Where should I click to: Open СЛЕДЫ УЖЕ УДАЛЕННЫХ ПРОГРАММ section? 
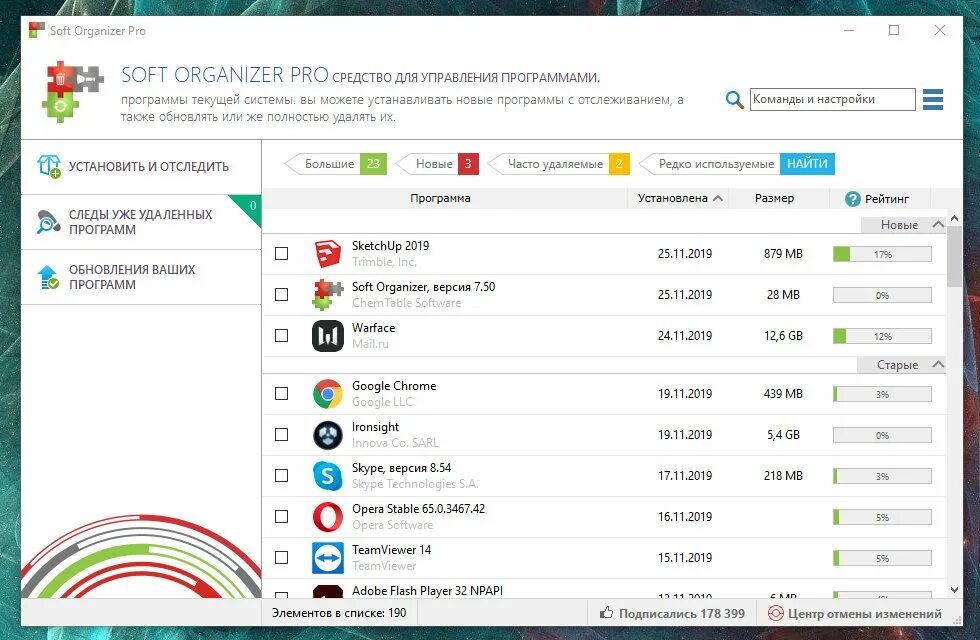click(x=141, y=222)
